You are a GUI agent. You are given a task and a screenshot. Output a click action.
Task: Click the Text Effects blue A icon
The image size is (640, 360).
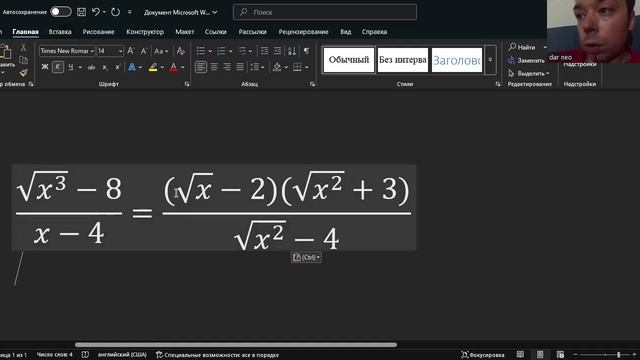[131, 67]
